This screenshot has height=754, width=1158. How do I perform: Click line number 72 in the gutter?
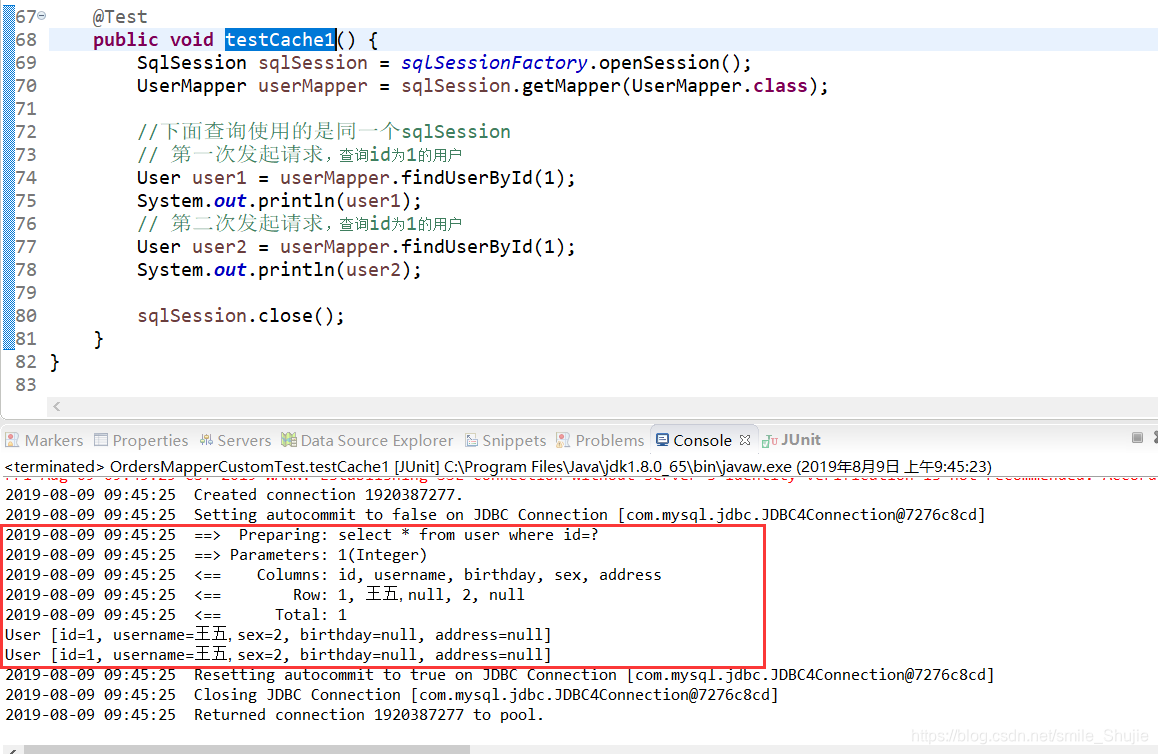pyautogui.click(x=26, y=131)
